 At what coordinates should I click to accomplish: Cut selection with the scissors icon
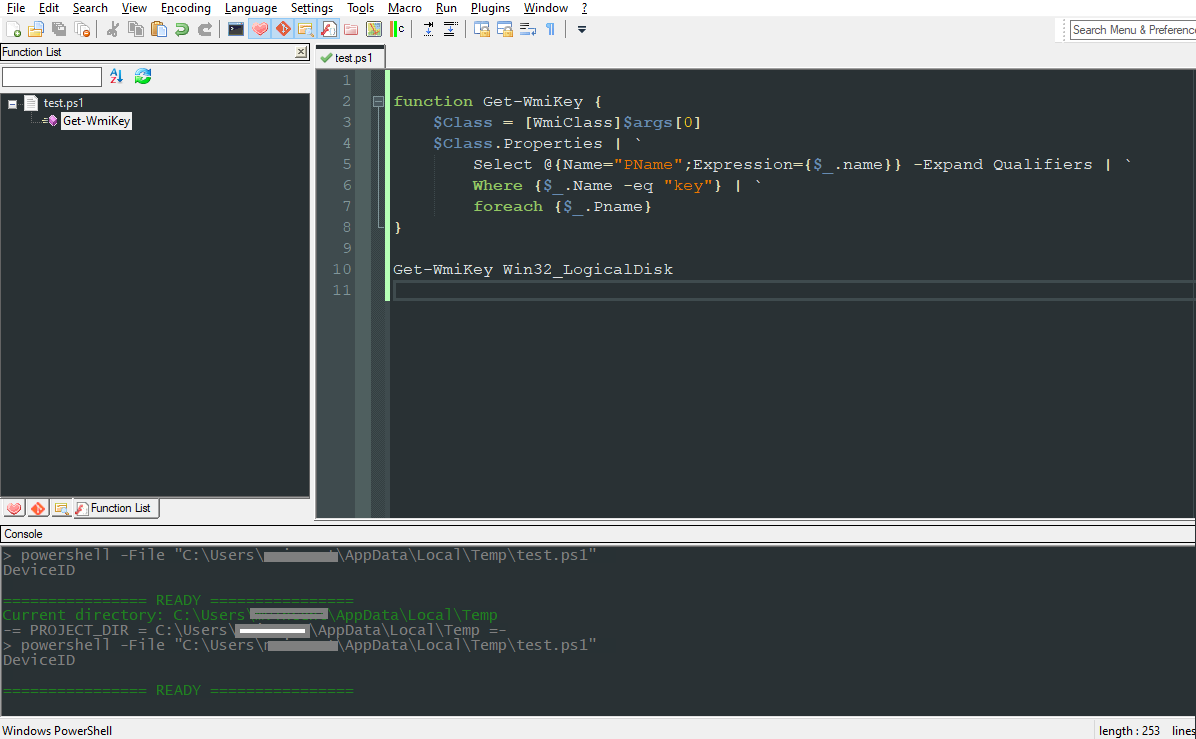[x=113, y=30]
